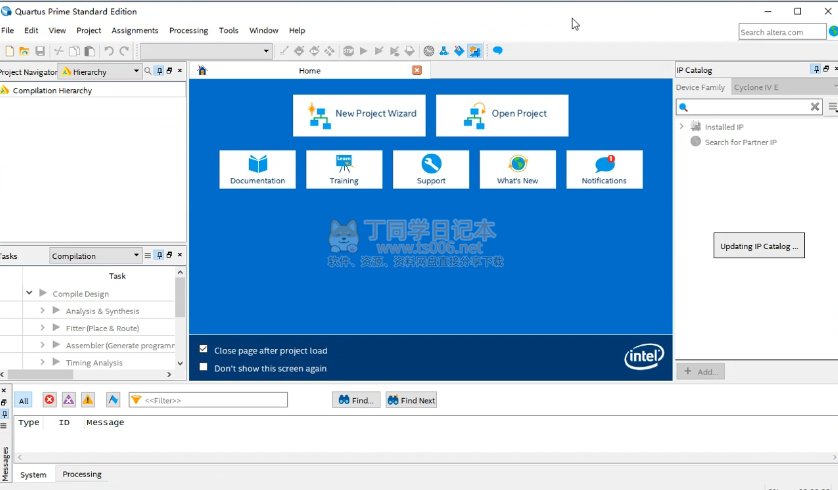Open the Assignments menu
This screenshot has width=838, height=490.
click(x=134, y=31)
